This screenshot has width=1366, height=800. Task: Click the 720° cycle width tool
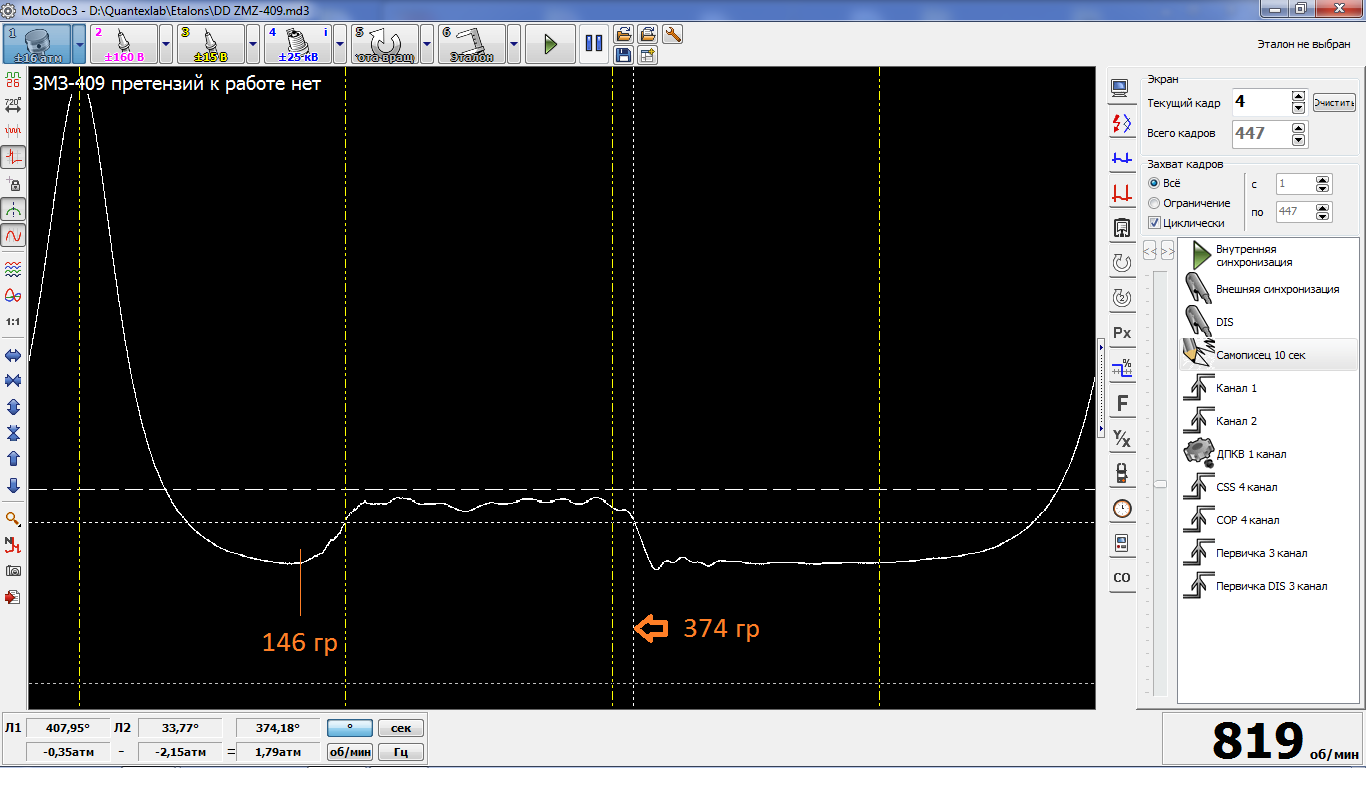(13, 105)
